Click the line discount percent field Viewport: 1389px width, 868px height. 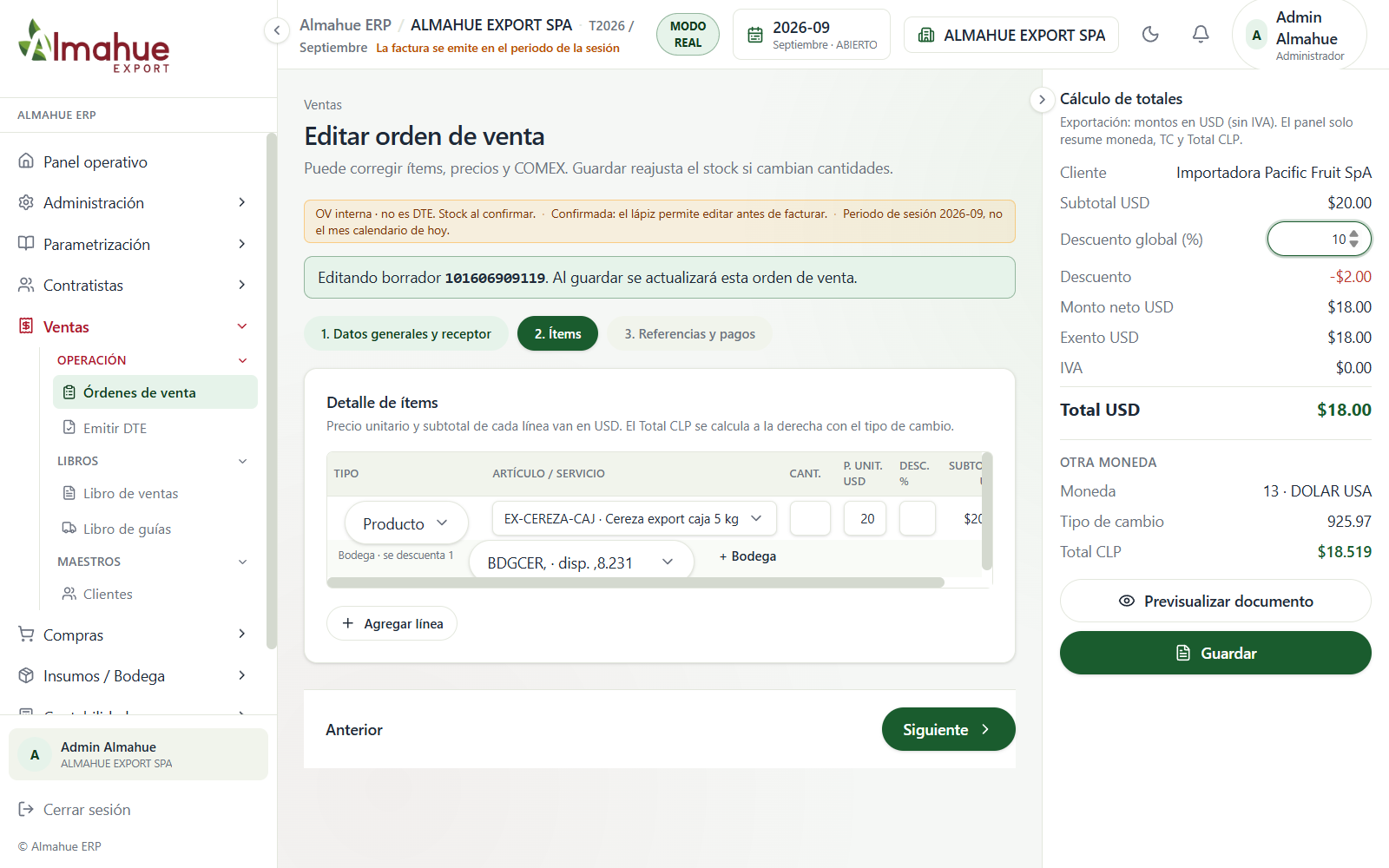point(918,518)
